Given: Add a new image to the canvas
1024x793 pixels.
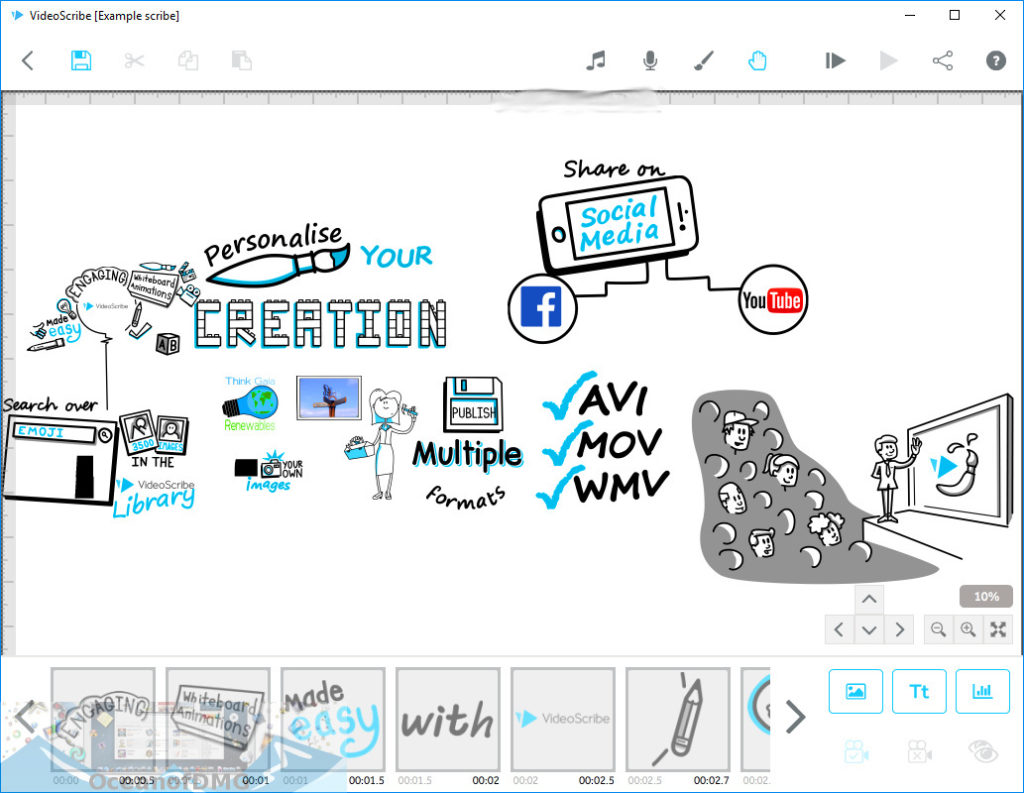Looking at the screenshot, I should (x=856, y=691).
